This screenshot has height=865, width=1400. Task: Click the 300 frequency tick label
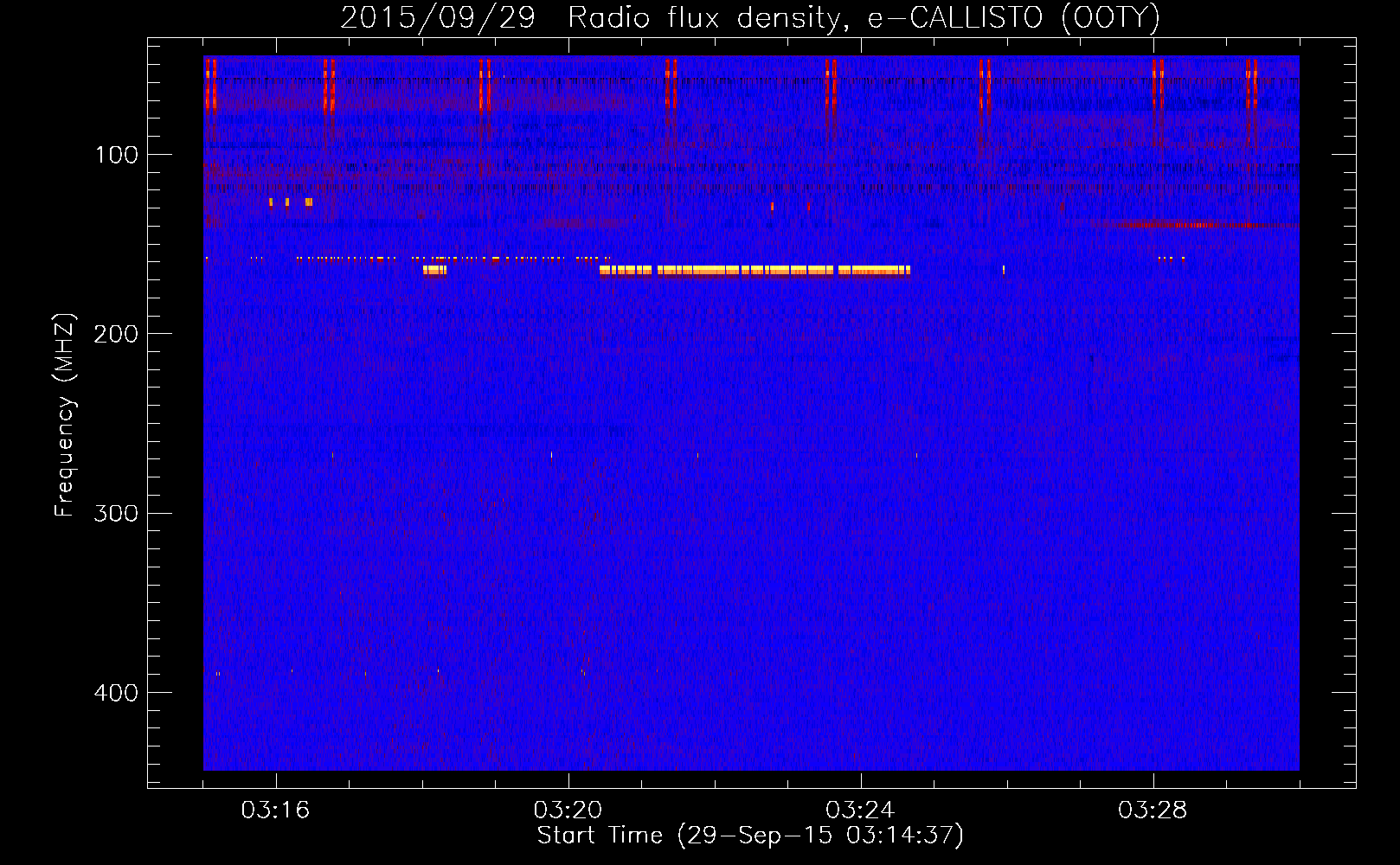[117, 513]
